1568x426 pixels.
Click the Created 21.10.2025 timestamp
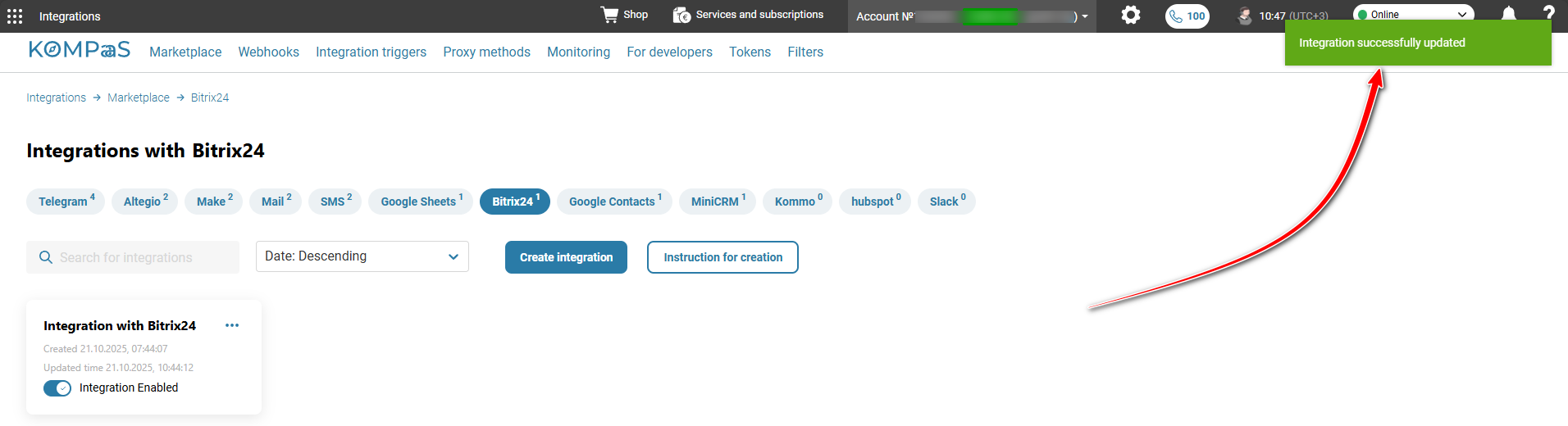point(106,349)
